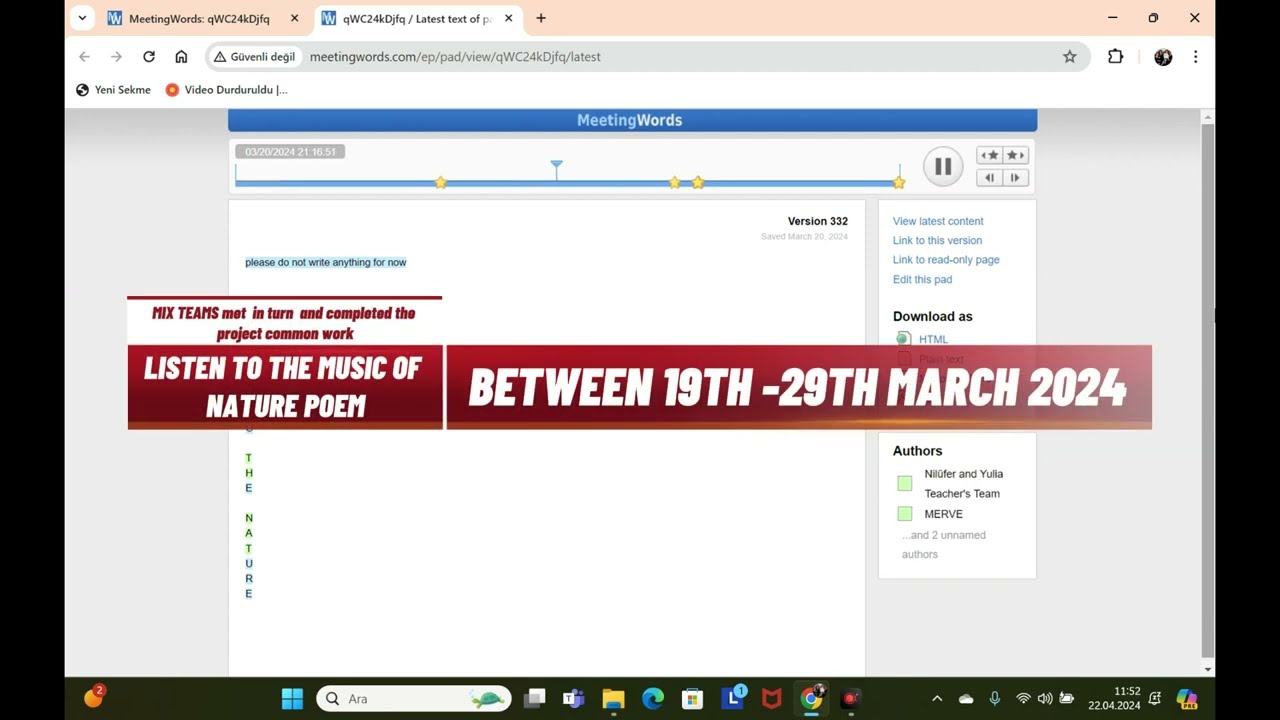Open browser home page

click(x=181, y=57)
